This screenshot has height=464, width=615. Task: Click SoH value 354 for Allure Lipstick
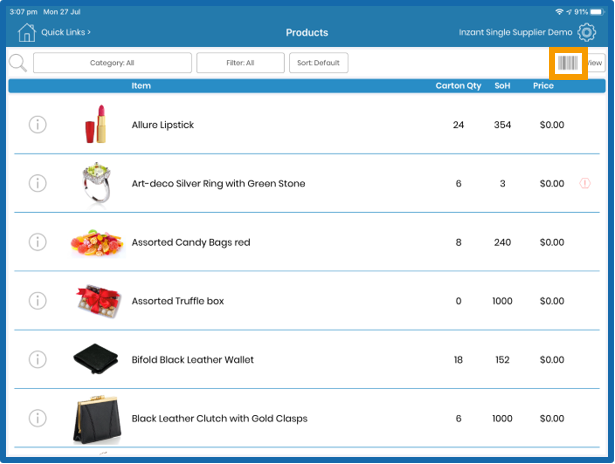coord(502,125)
